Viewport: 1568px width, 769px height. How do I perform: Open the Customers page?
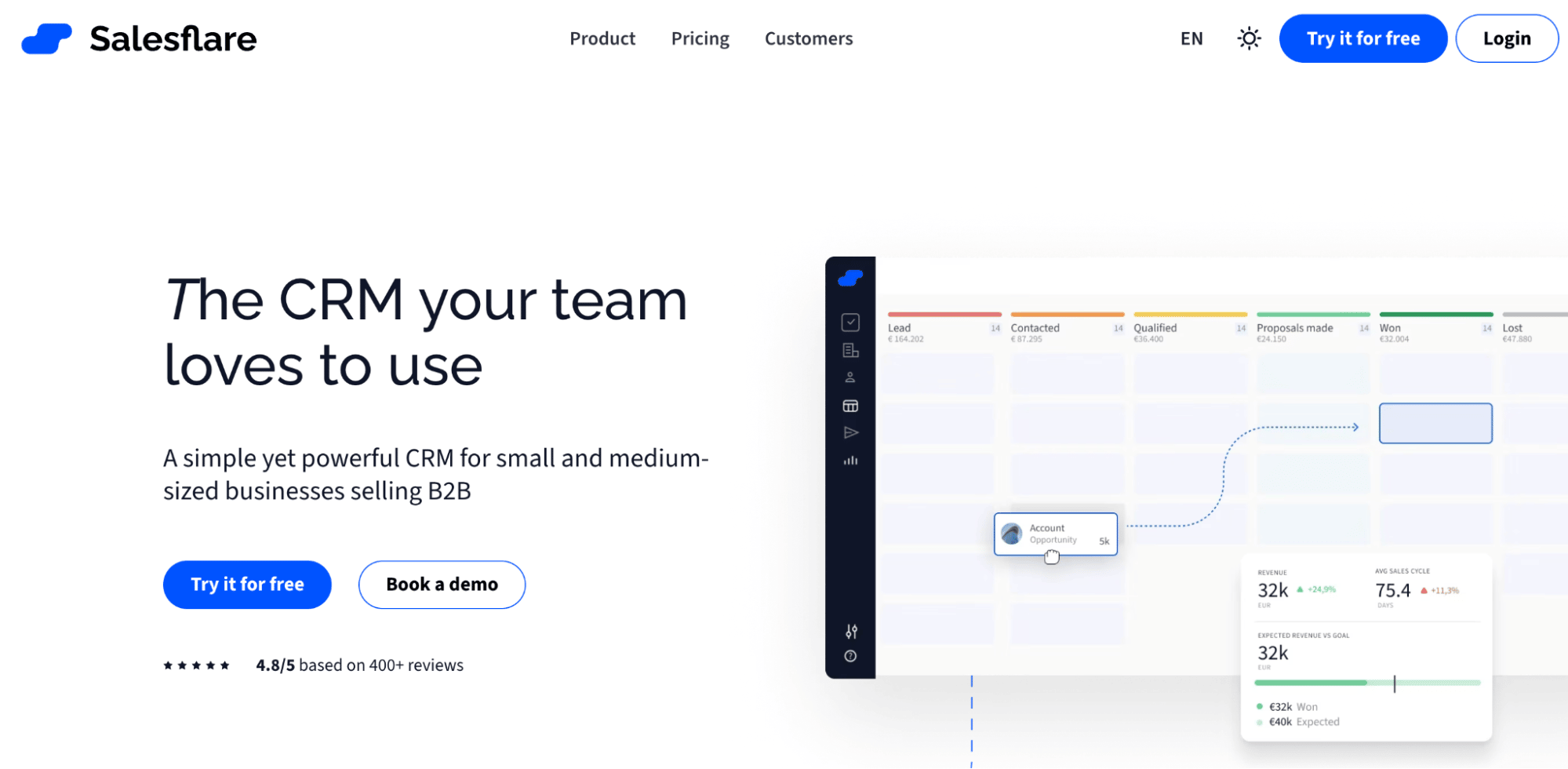(x=809, y=38)
